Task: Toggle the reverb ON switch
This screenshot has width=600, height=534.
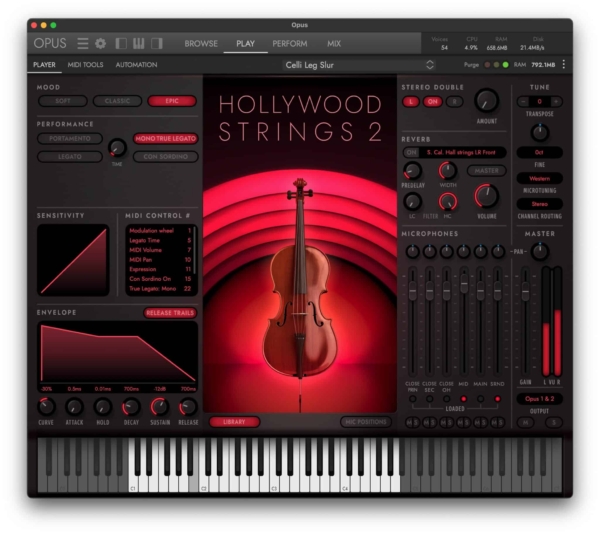Action: (x=411, y=153)
